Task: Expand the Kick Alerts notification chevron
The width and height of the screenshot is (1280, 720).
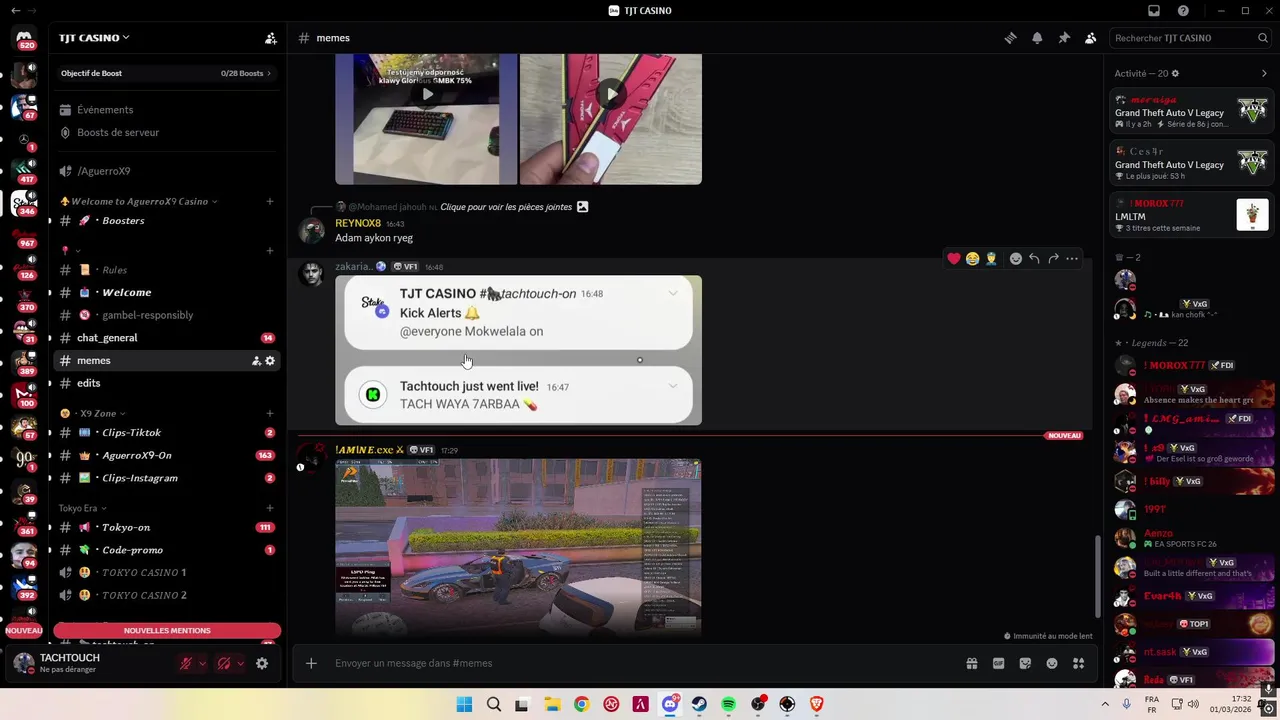Action: point(673,293)
